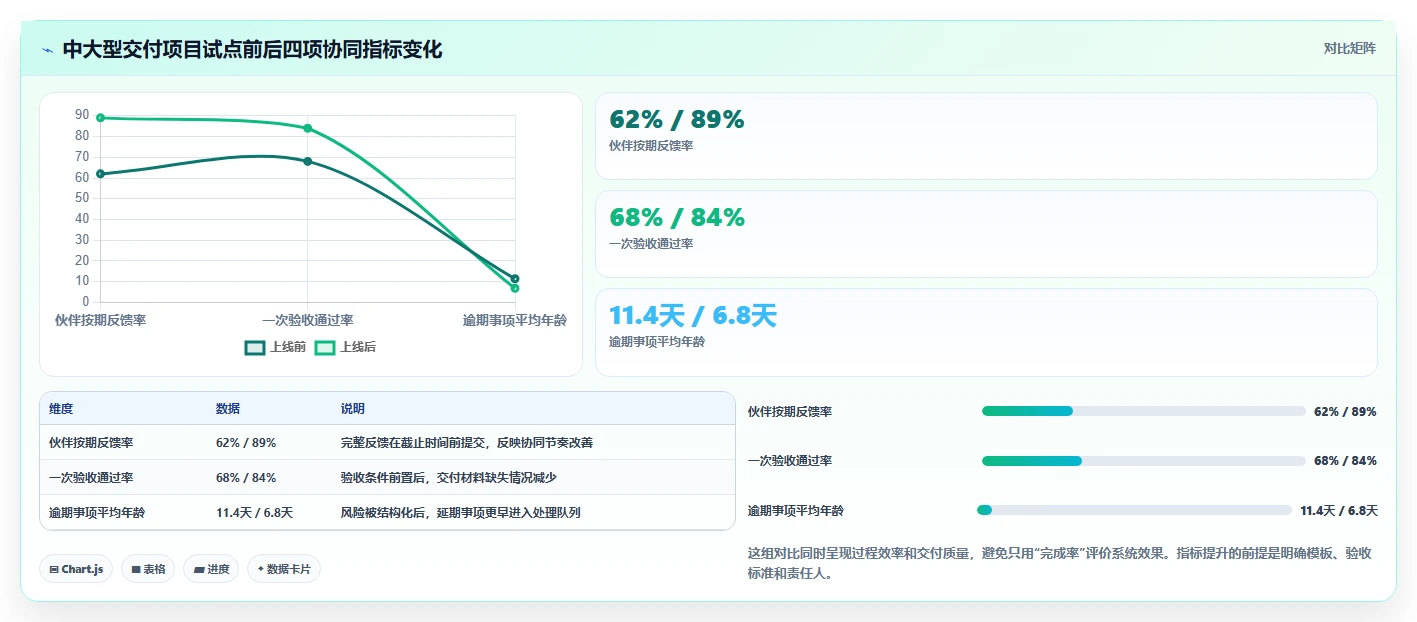Click the title 中大型交付项目试点前后四项协同指标变化
Screen dimensions: 1417x622
coord(252,50)
